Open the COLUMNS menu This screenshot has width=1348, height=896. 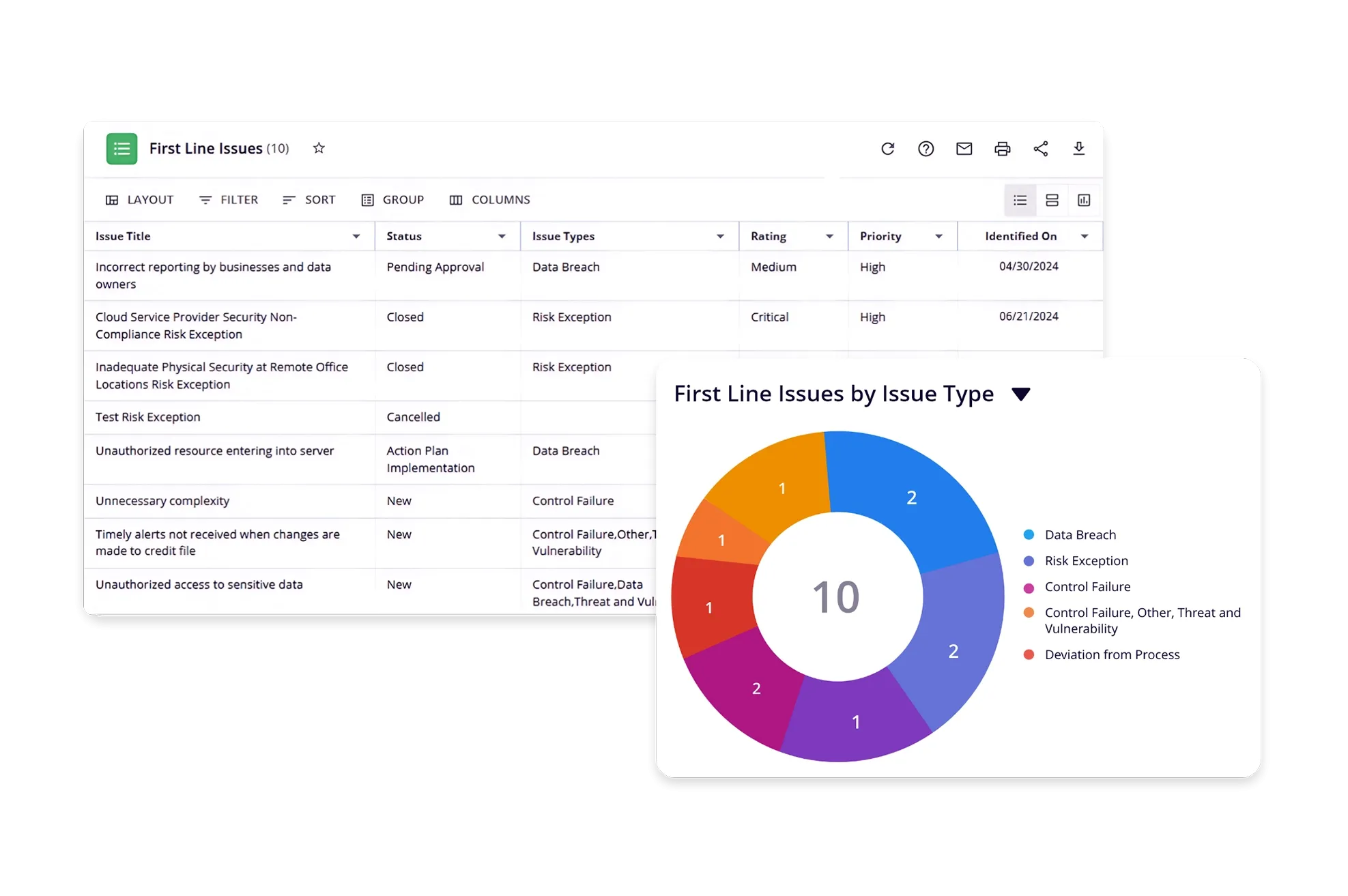pos(489,200)
